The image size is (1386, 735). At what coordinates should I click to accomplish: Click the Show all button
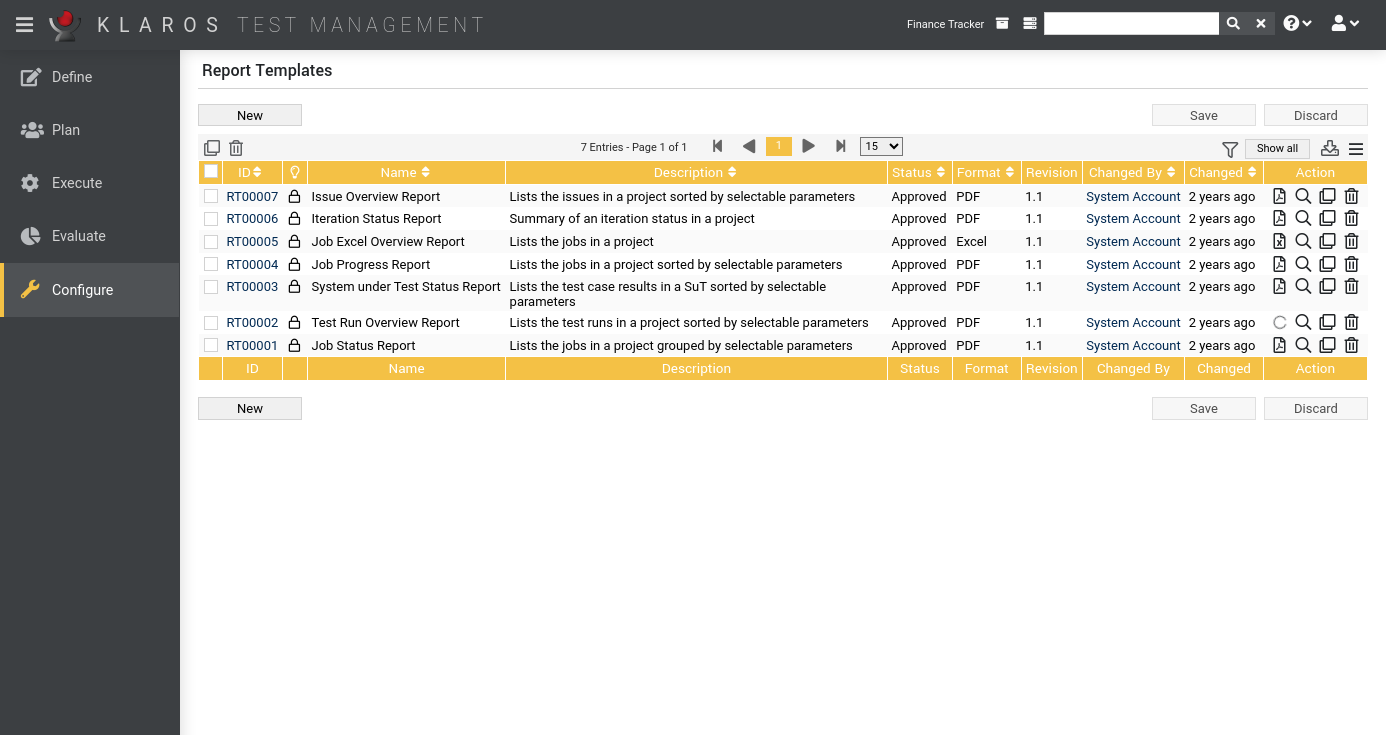click(x=1277, y=147)
